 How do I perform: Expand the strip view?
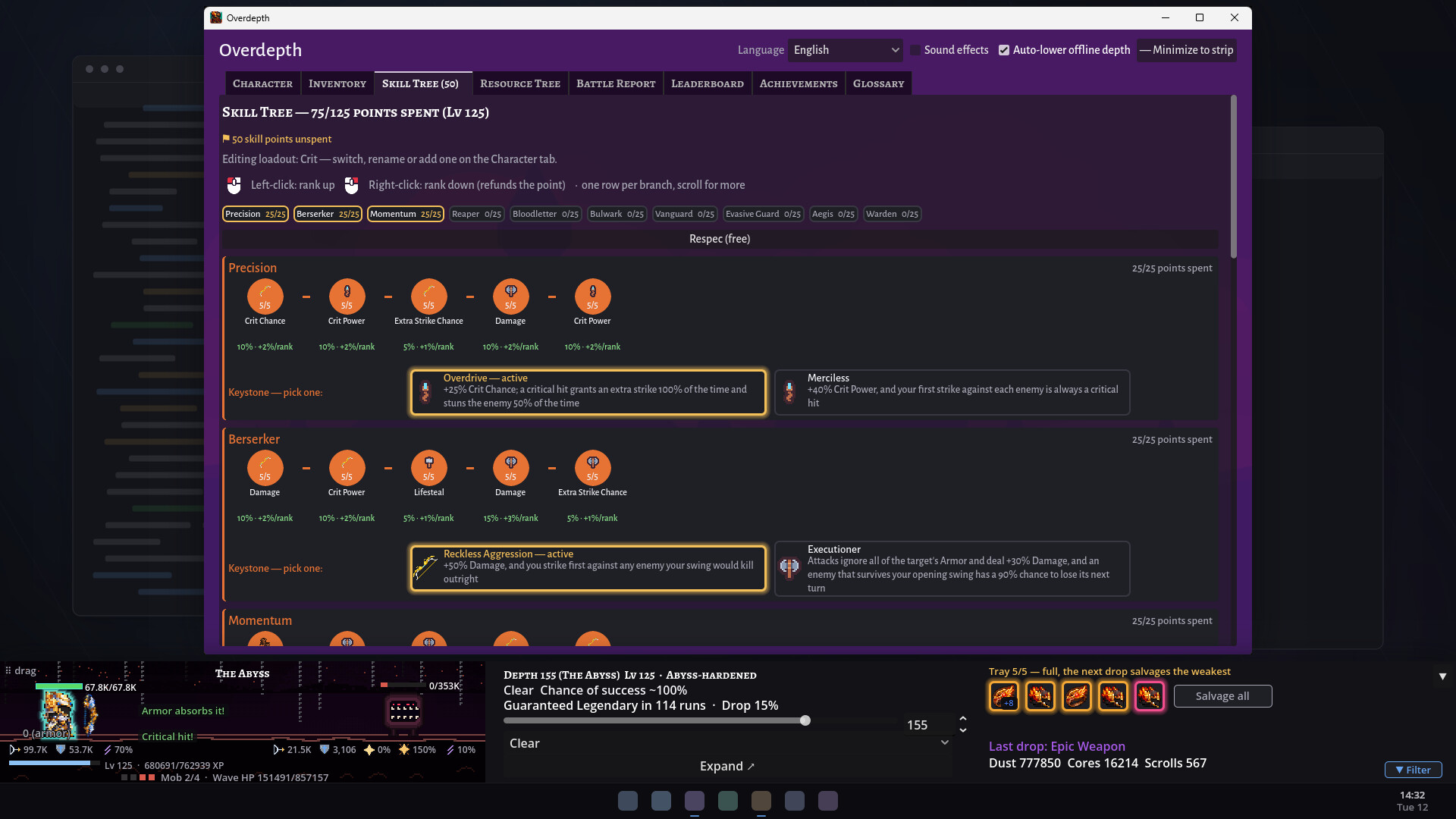(727, 766)
